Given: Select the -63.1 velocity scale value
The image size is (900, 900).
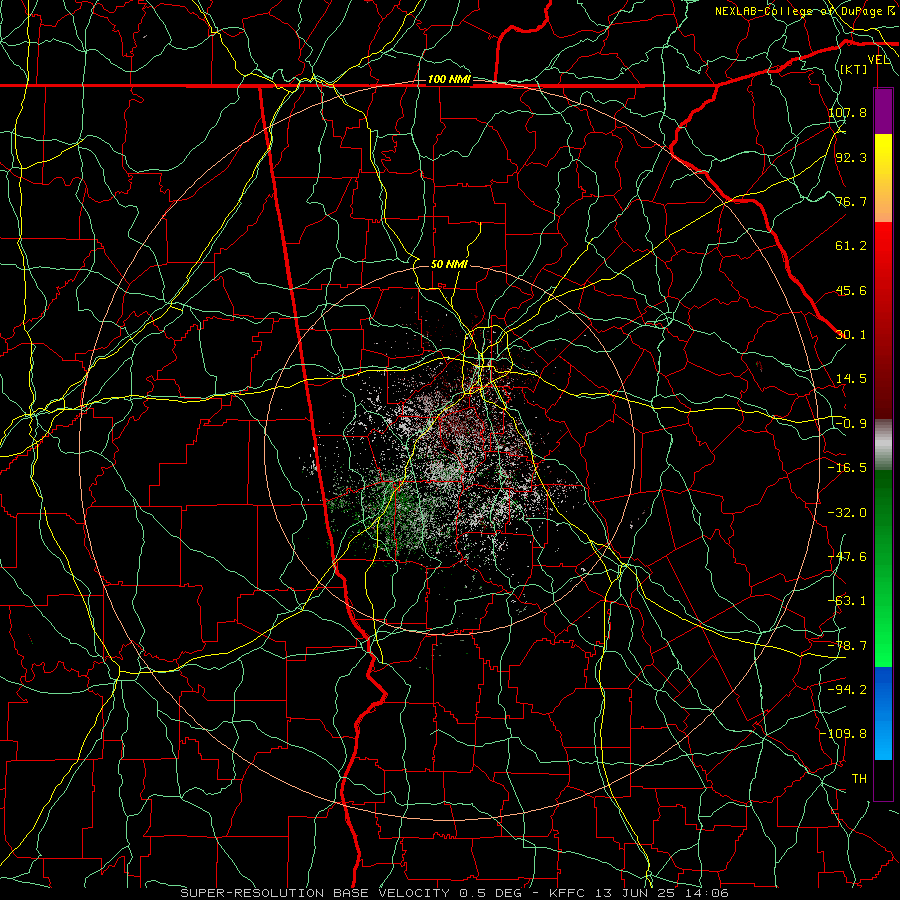Looking at the screenshot, I should pos(847,601).
